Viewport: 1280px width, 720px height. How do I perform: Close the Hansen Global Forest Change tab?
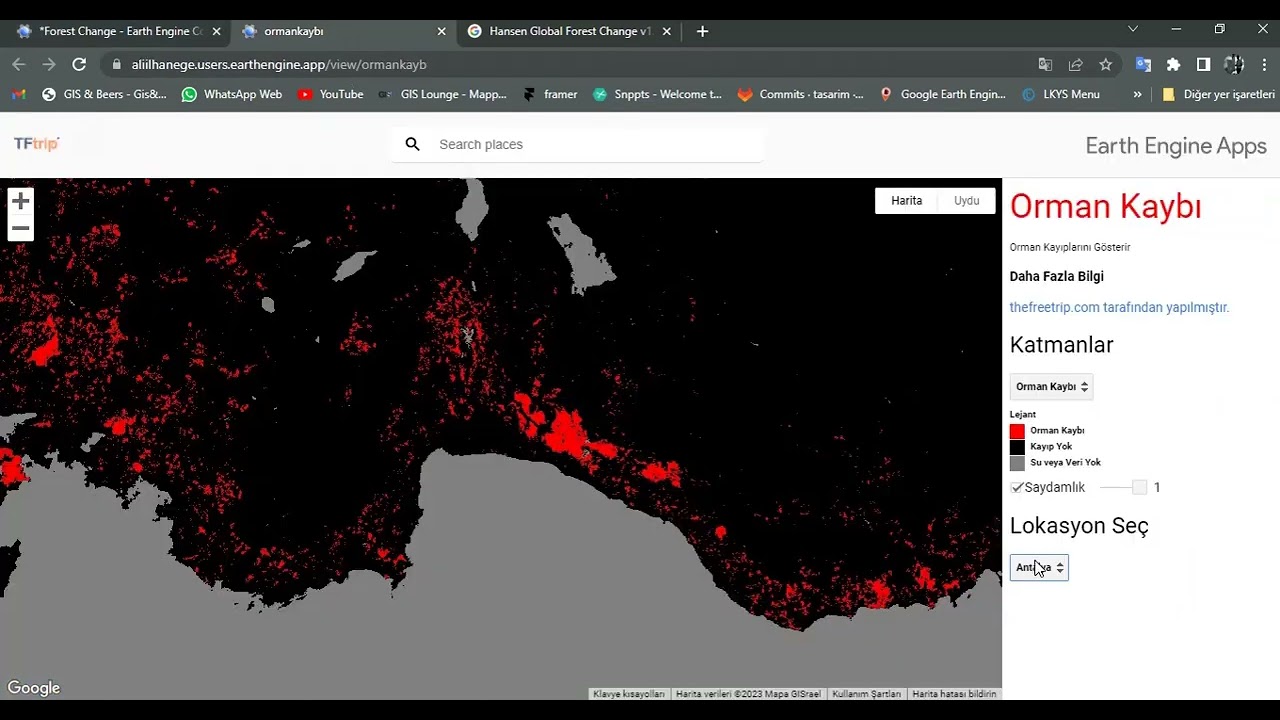click(666, 31)
